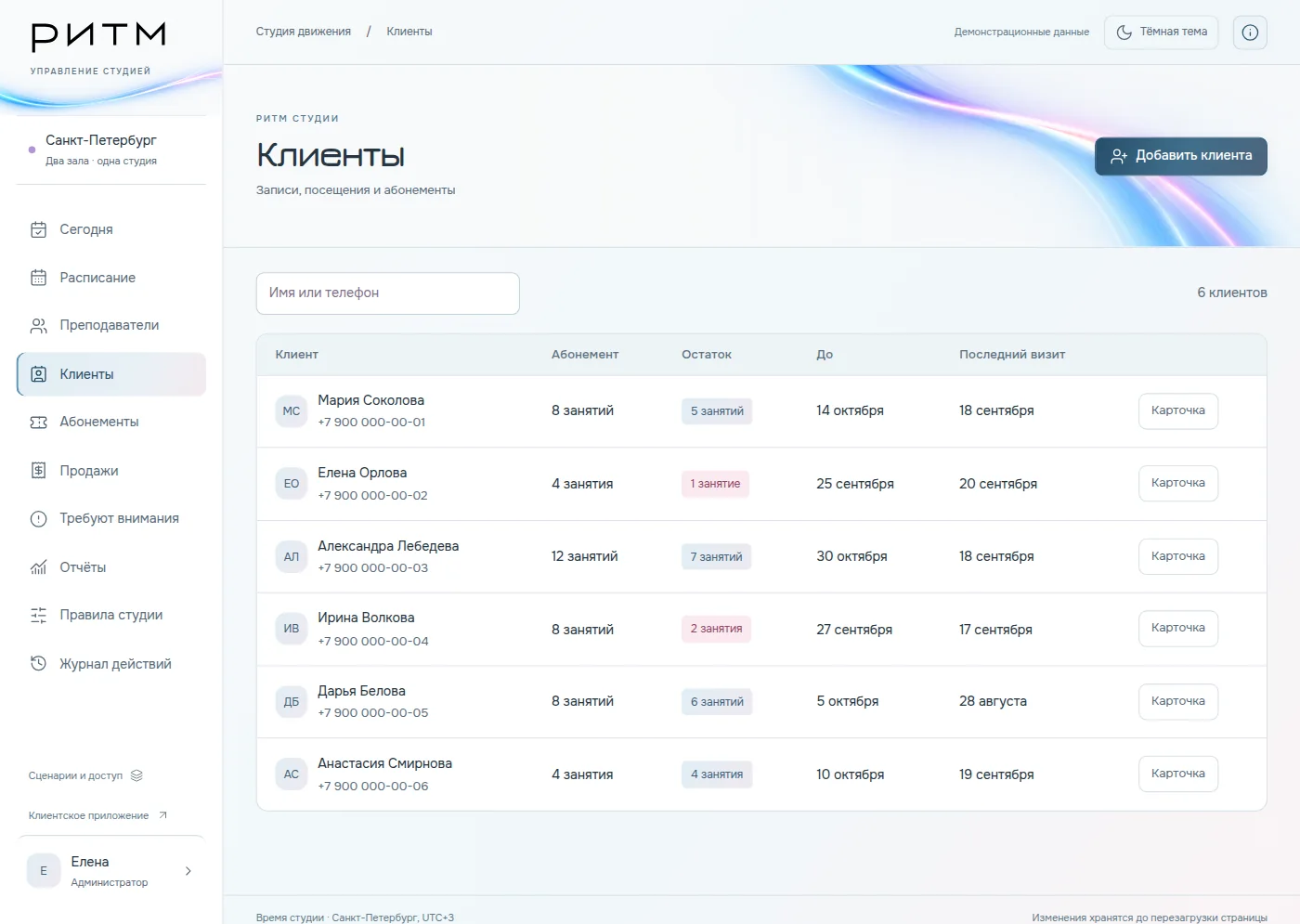
Task: Click the Требуют внимания alert icon
Action: coord(38,519)
